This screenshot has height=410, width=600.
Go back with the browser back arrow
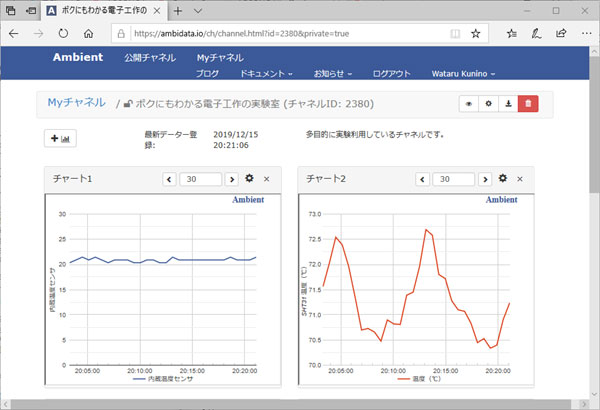click(13, 34)
